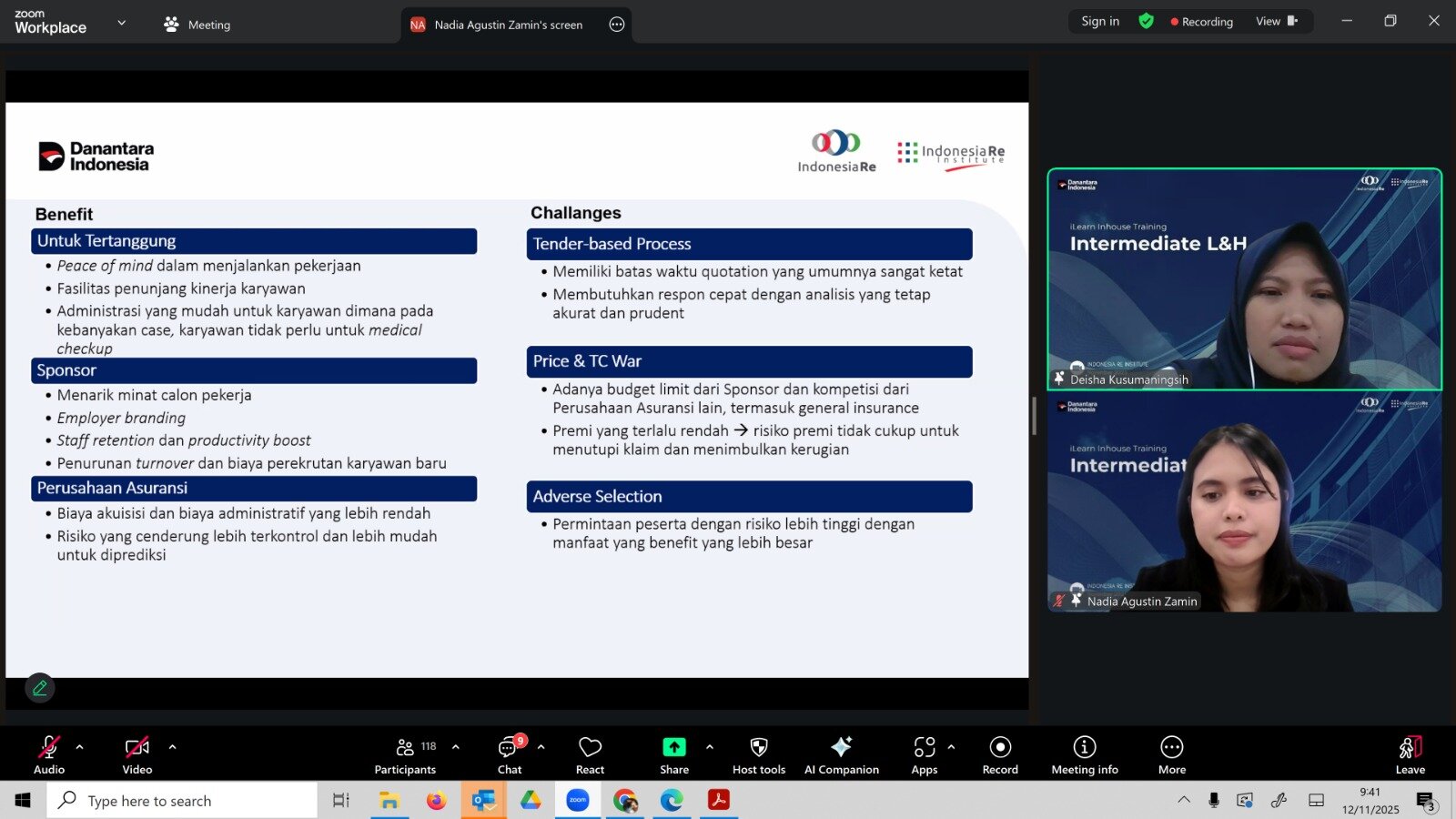Launch the AI Companion
Viewport: 1456px width, 819px height.
tap(842, 755)
